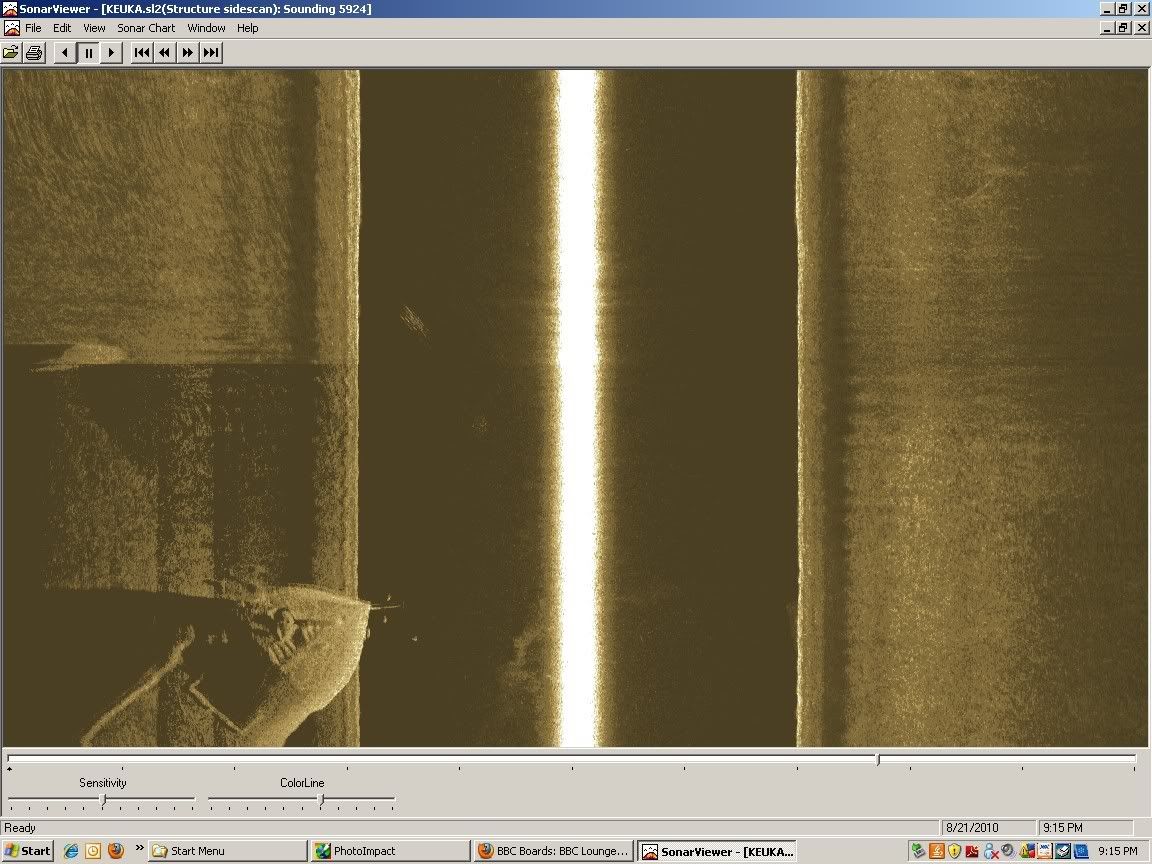Fast forward the sonar log

187,53
